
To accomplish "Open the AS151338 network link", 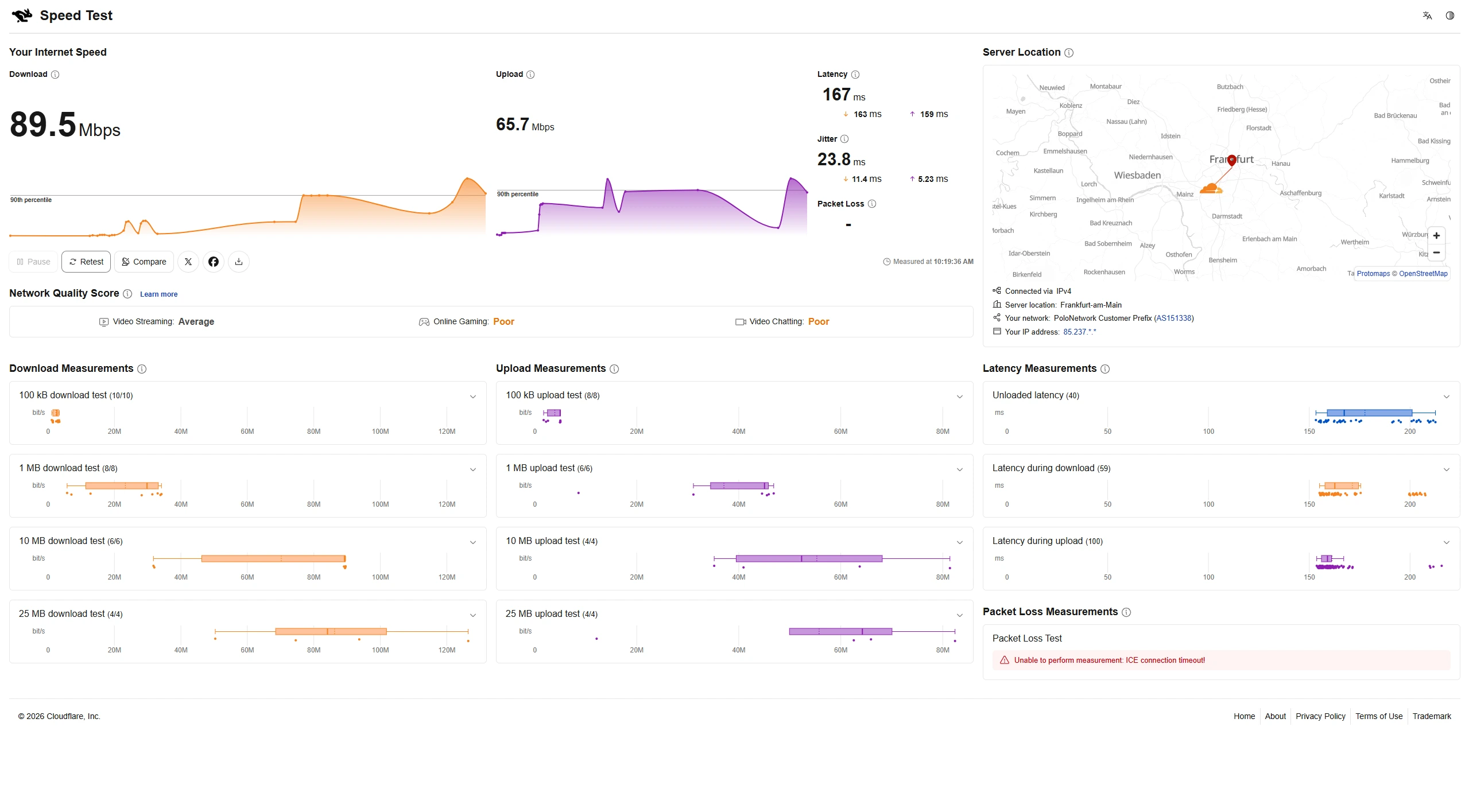I will [x=1174, y=318].
